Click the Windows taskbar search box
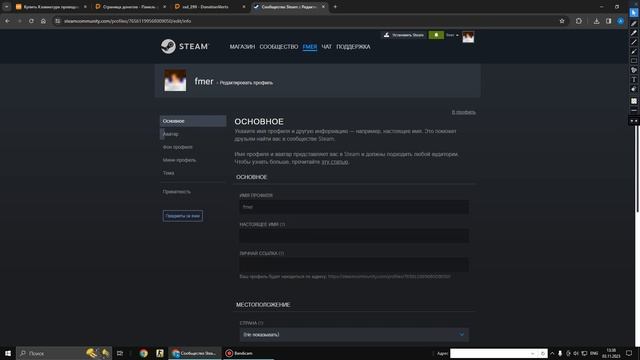Screen dimensions: 640x360 point(64,353)
